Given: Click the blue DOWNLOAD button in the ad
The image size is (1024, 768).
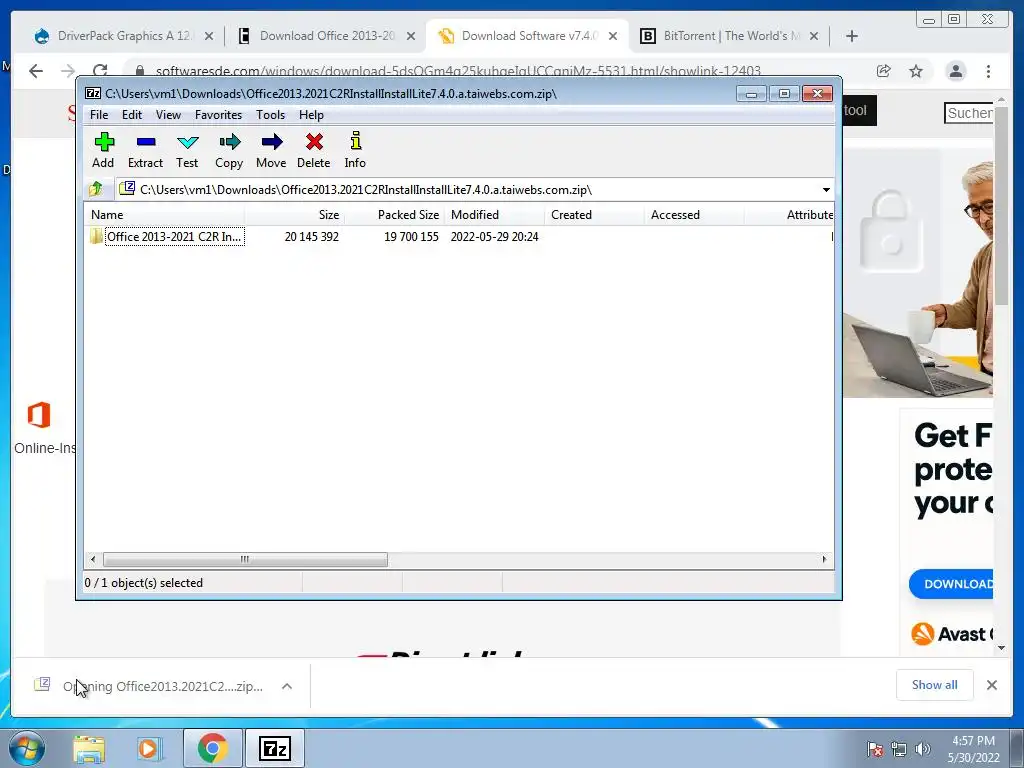Looking at the screenshot, I should [x=952, y=584].
